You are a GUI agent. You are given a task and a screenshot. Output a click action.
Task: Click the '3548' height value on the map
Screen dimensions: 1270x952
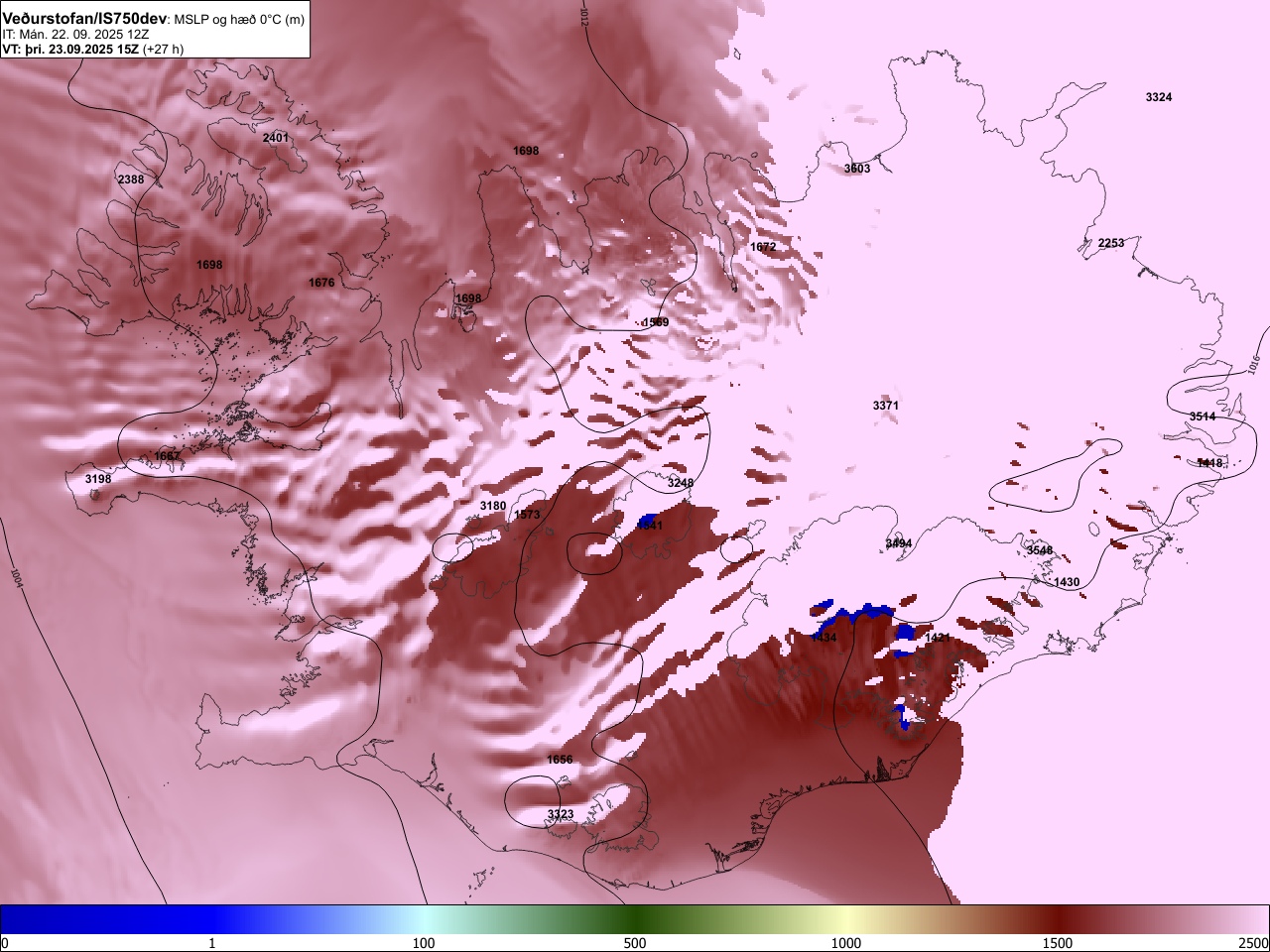pyautogui.click(x=1040, y=550)
